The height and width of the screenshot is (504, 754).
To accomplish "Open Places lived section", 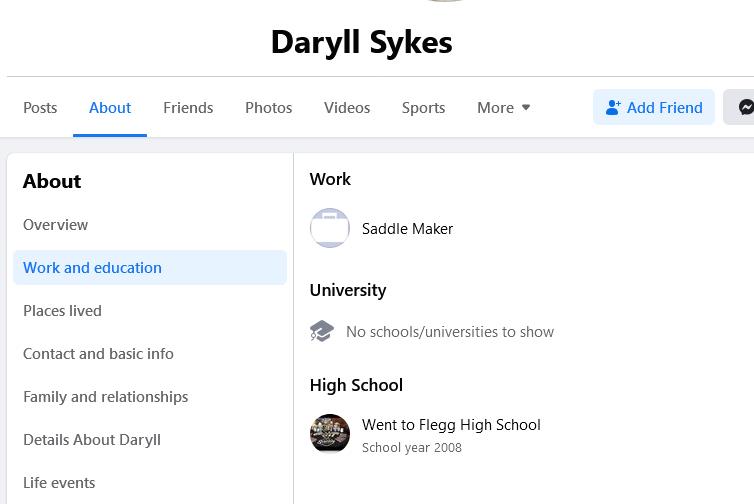I will pos(62,311).
